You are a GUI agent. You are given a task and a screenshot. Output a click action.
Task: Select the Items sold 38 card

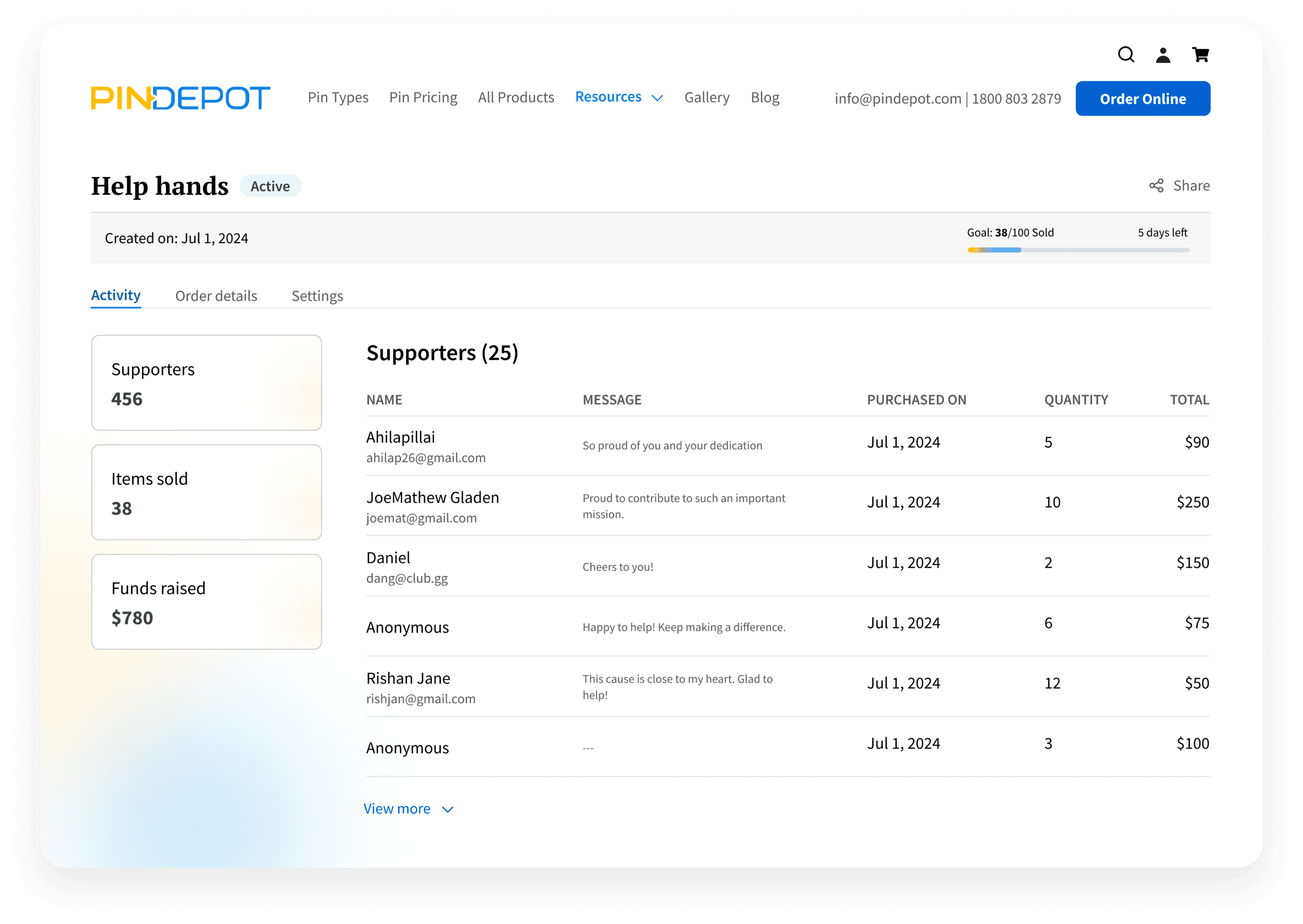click(x=206, y=493)
